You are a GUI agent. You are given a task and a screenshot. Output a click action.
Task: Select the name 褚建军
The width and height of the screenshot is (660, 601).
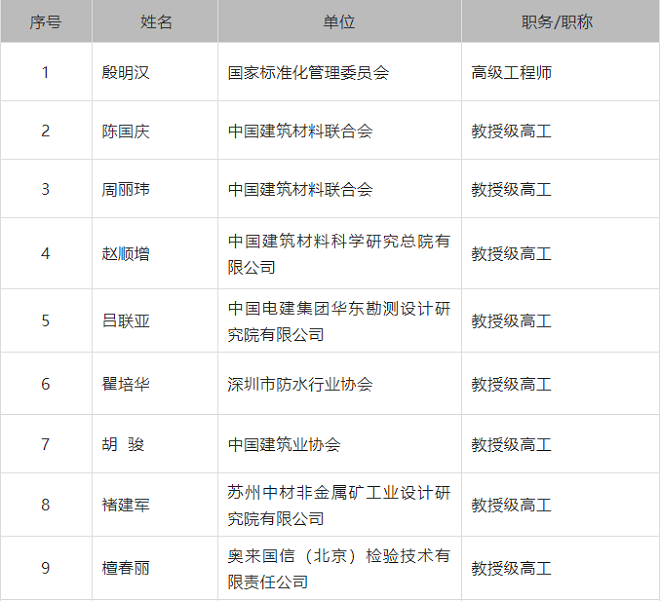[x=126, y=505]
